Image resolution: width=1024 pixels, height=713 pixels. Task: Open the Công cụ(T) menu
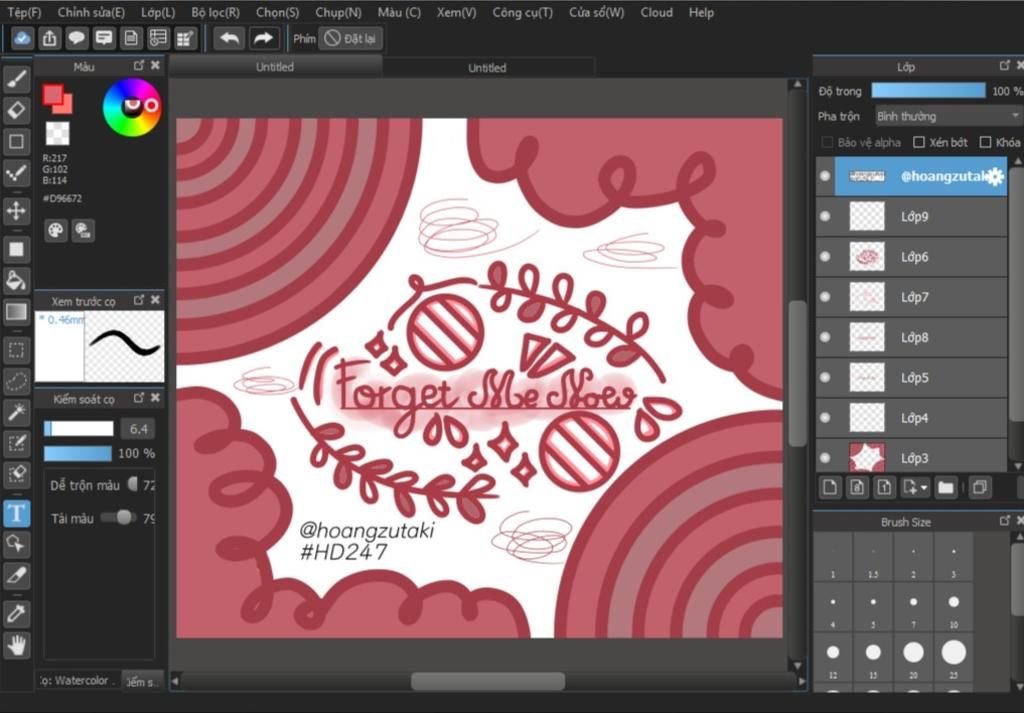pos(522,12)
